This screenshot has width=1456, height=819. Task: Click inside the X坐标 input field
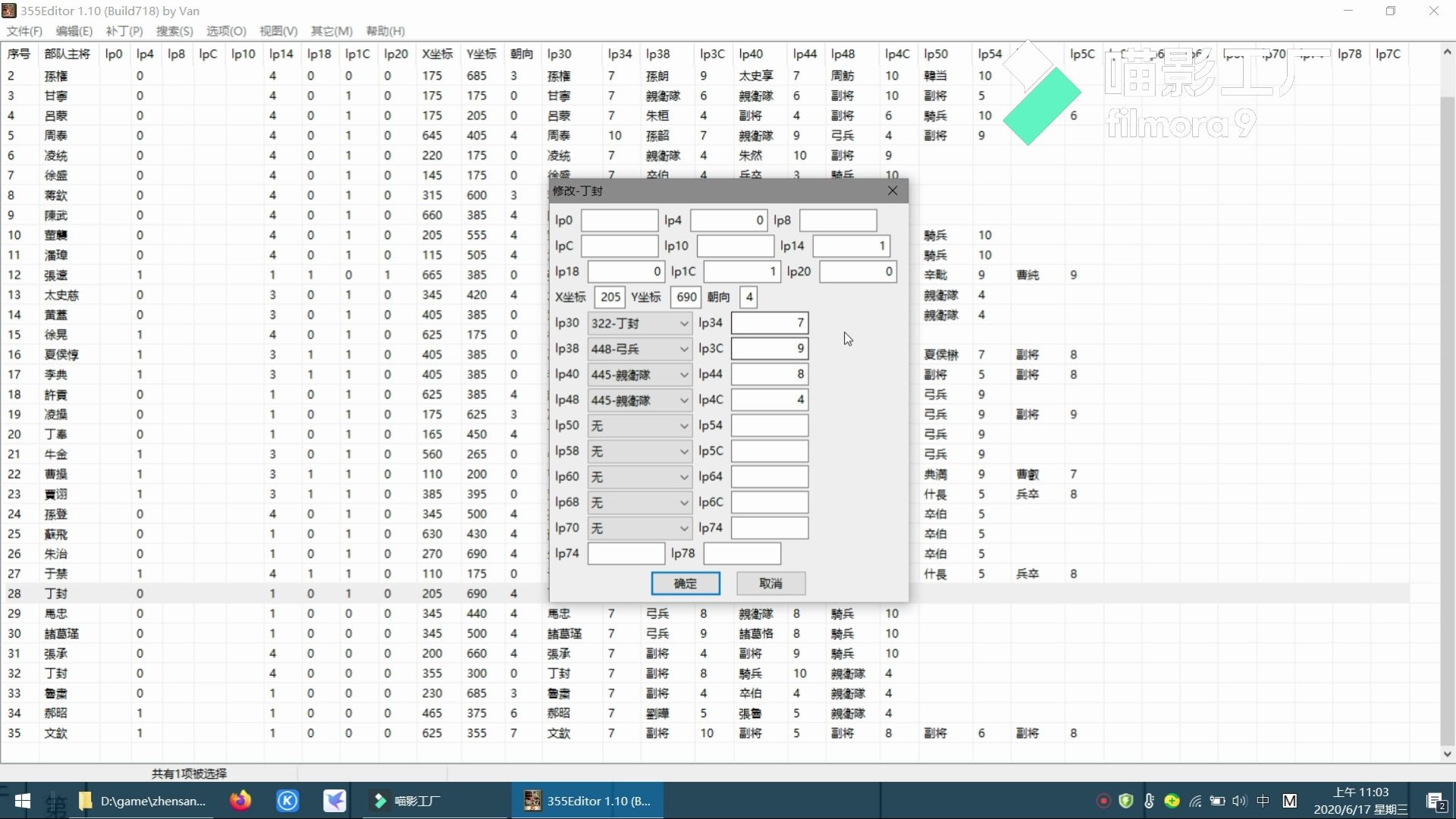tap(610, 297)
